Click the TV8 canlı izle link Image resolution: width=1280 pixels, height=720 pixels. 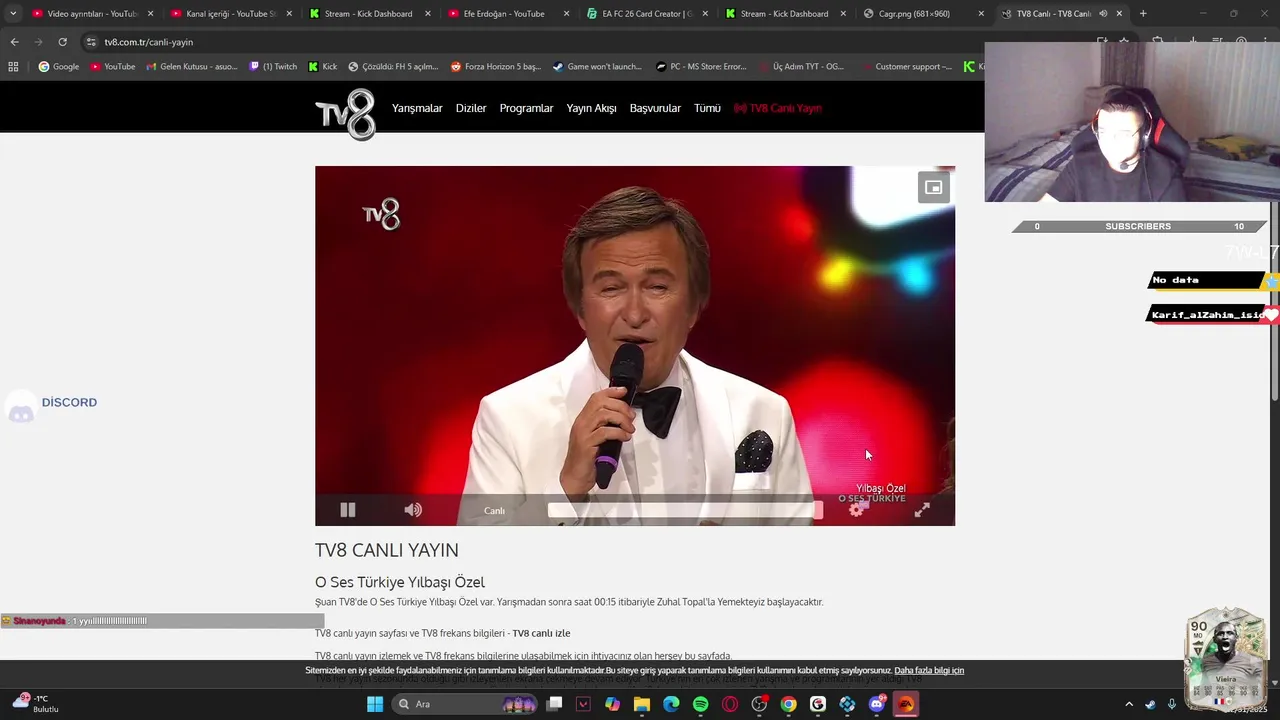pyautogui.click(x=541, y=633)
